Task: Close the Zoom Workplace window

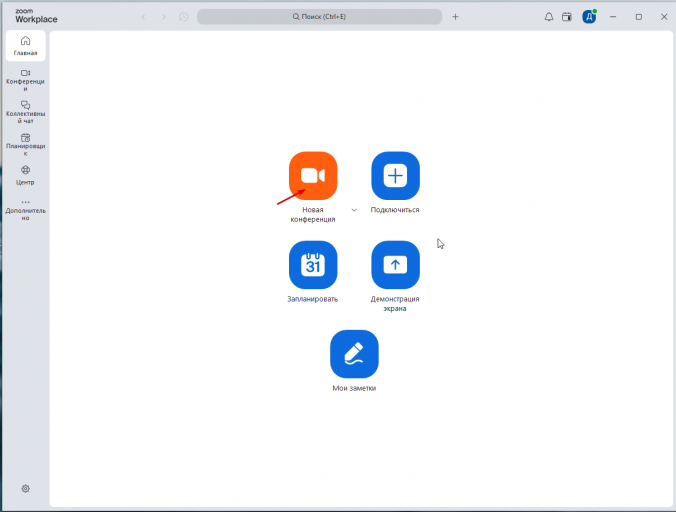Action: (664, 17)
